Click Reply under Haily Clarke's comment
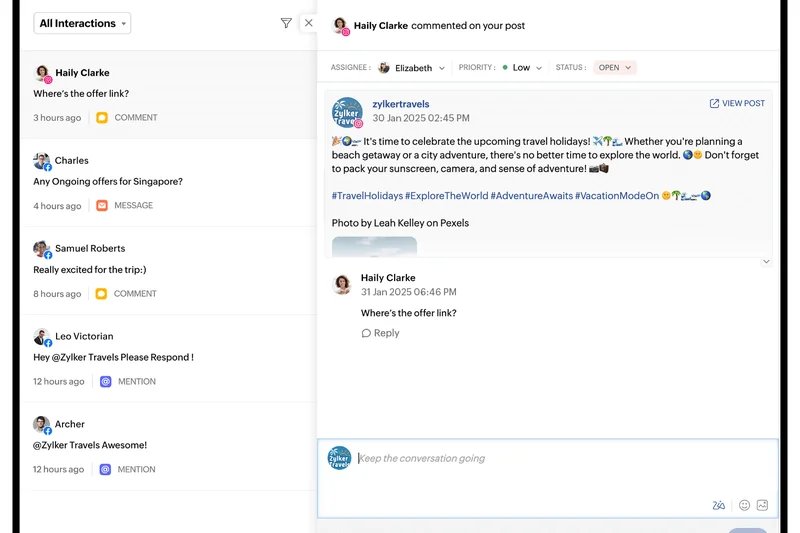The width and height of the screenshot is (800, 533). click(x=381, y=333)
